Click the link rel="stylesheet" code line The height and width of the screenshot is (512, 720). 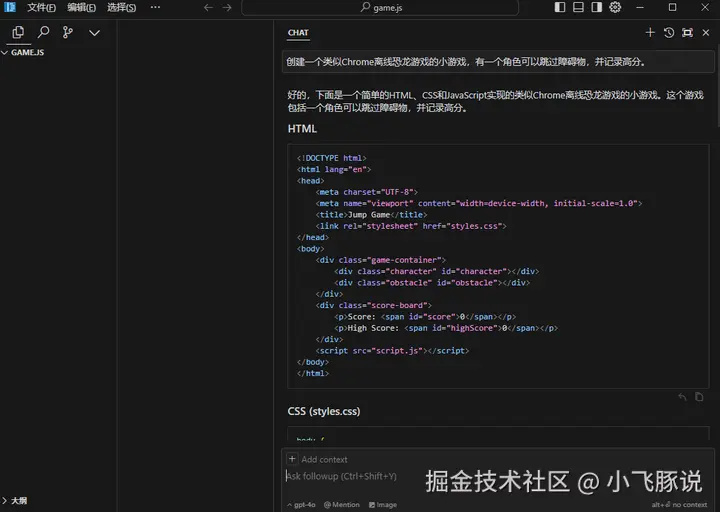point(411,226)
